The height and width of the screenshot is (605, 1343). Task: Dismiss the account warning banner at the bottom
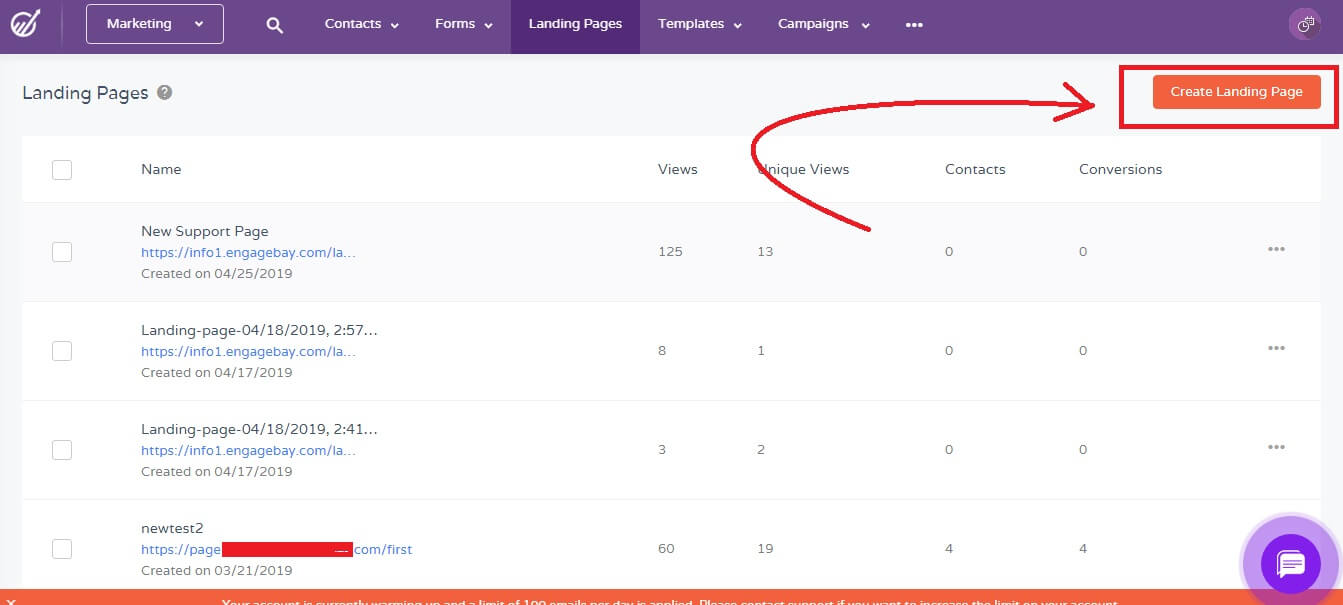[x=10, y=600]
